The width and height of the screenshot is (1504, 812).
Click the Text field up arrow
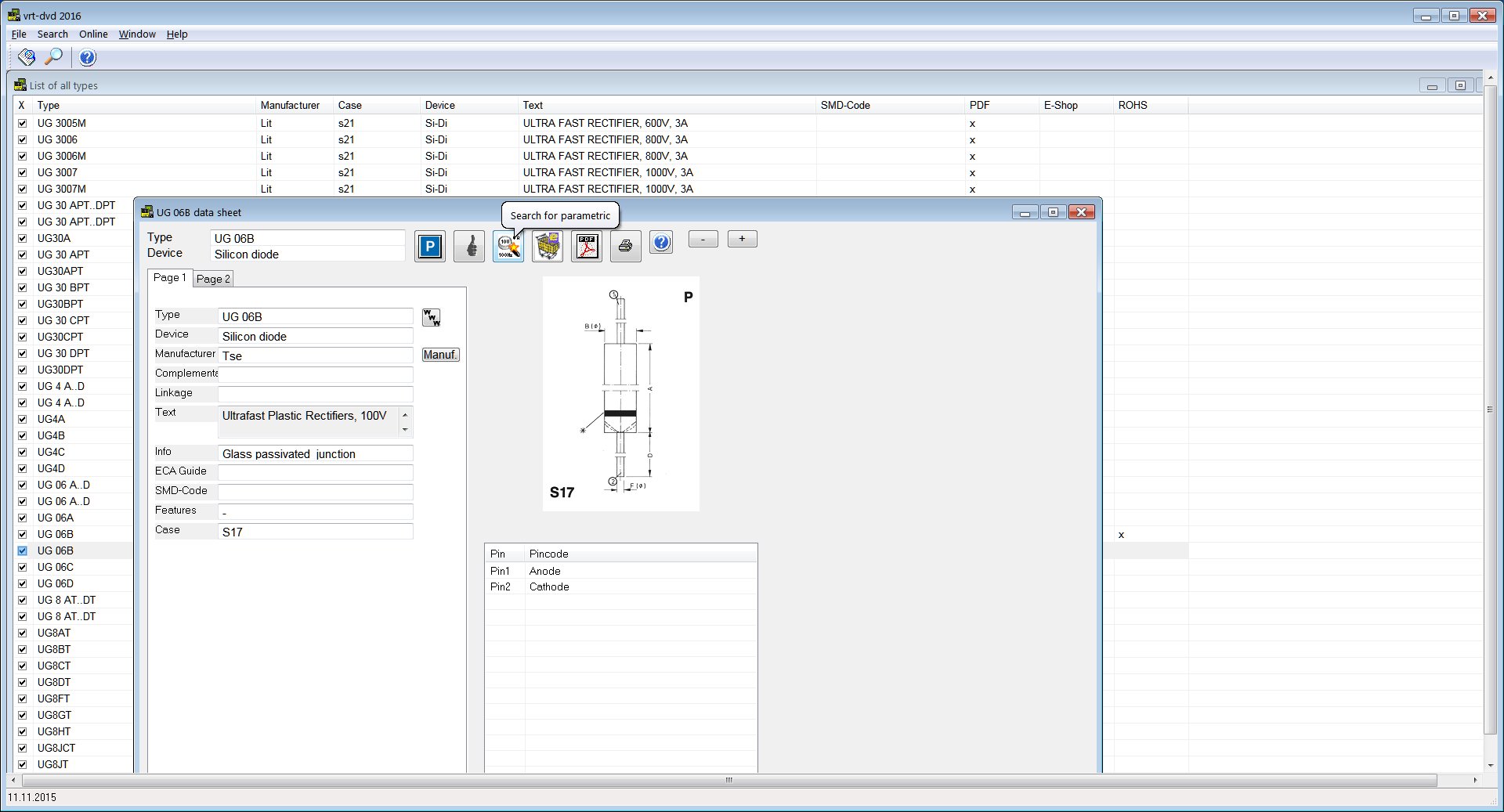[x=405, y=415]
